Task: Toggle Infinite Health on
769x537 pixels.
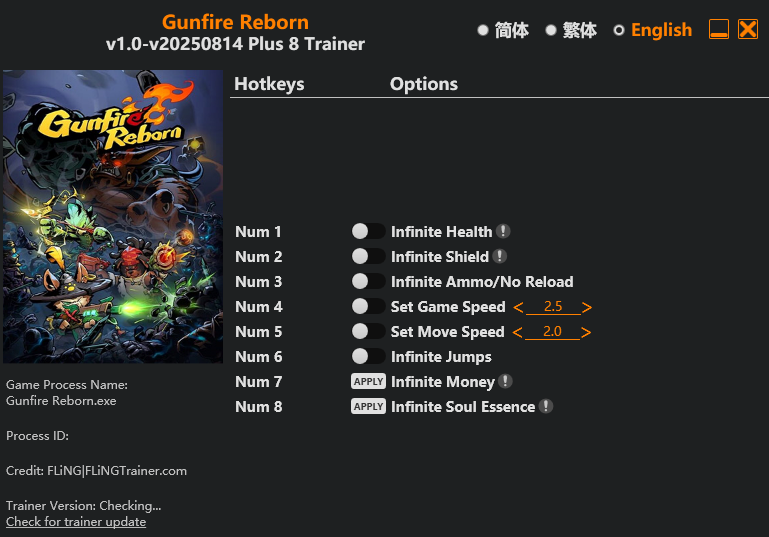Action: pos(368,231)
